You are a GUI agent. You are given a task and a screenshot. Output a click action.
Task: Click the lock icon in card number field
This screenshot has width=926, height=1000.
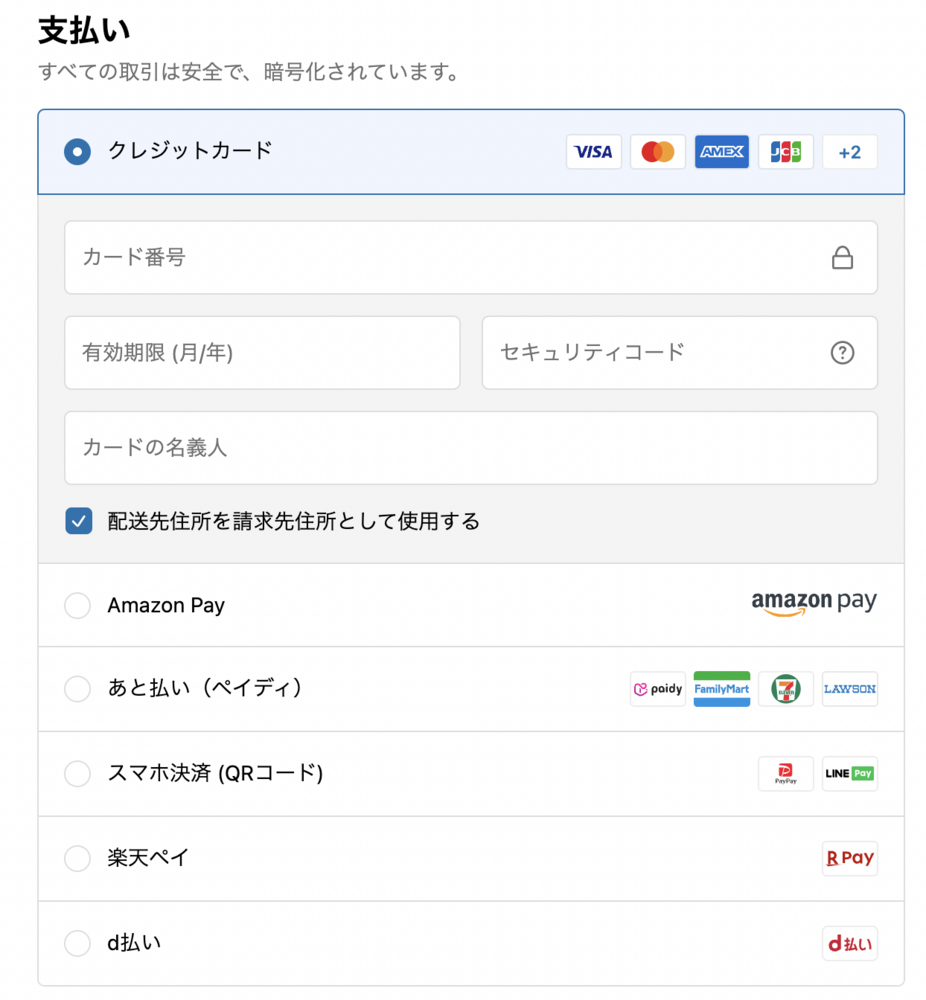843,259
